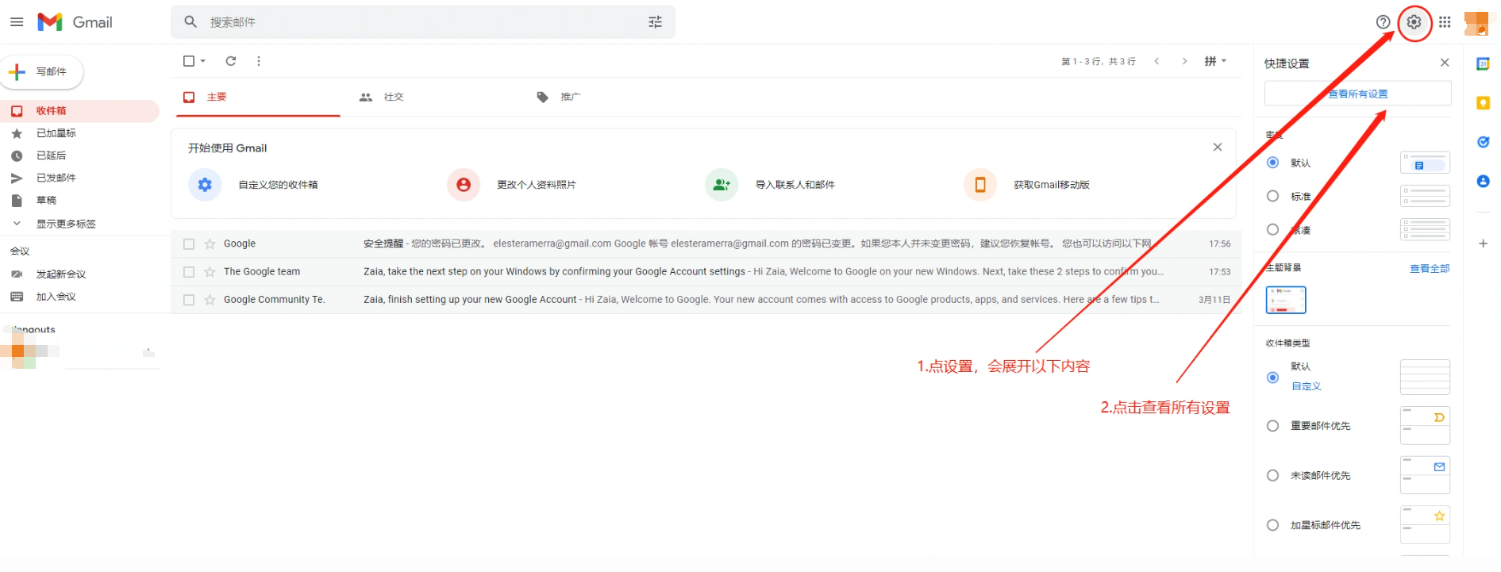
Task: Toggle the main menu hamburger icon
Action: click(17, 22)
